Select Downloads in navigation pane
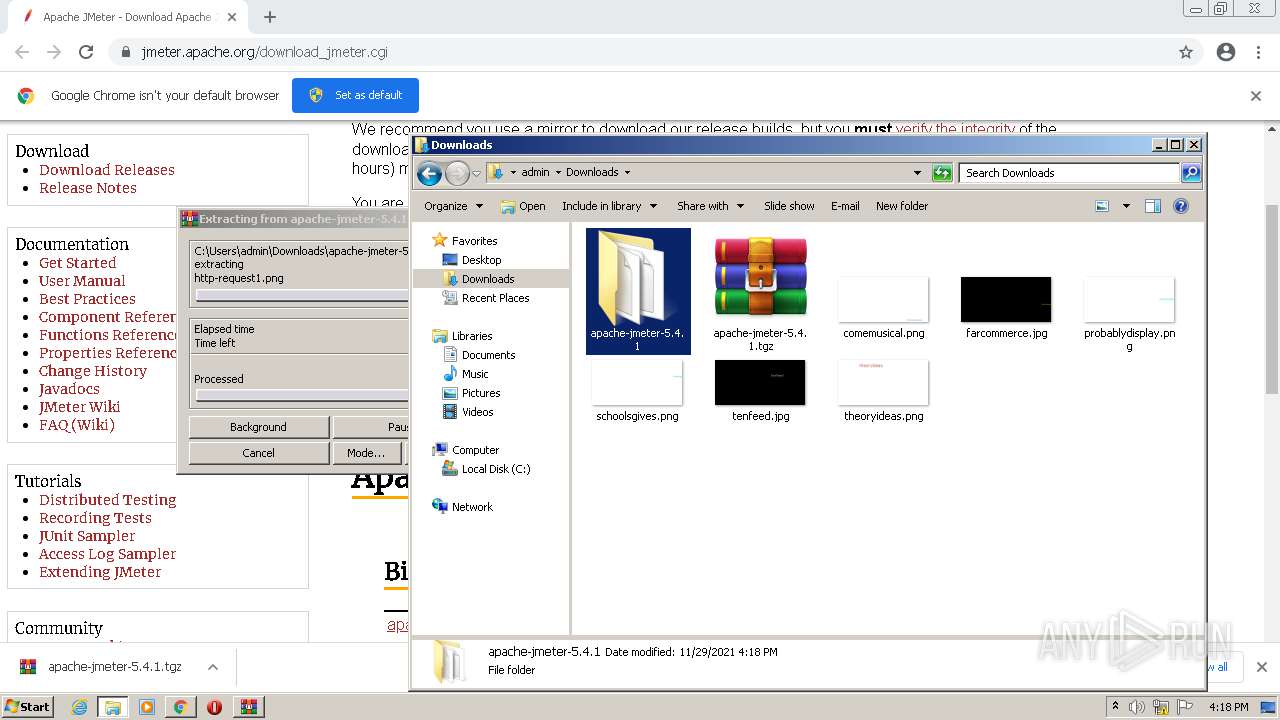The width and height of the screenshot is (1280, 720). [x=488, y=279]
